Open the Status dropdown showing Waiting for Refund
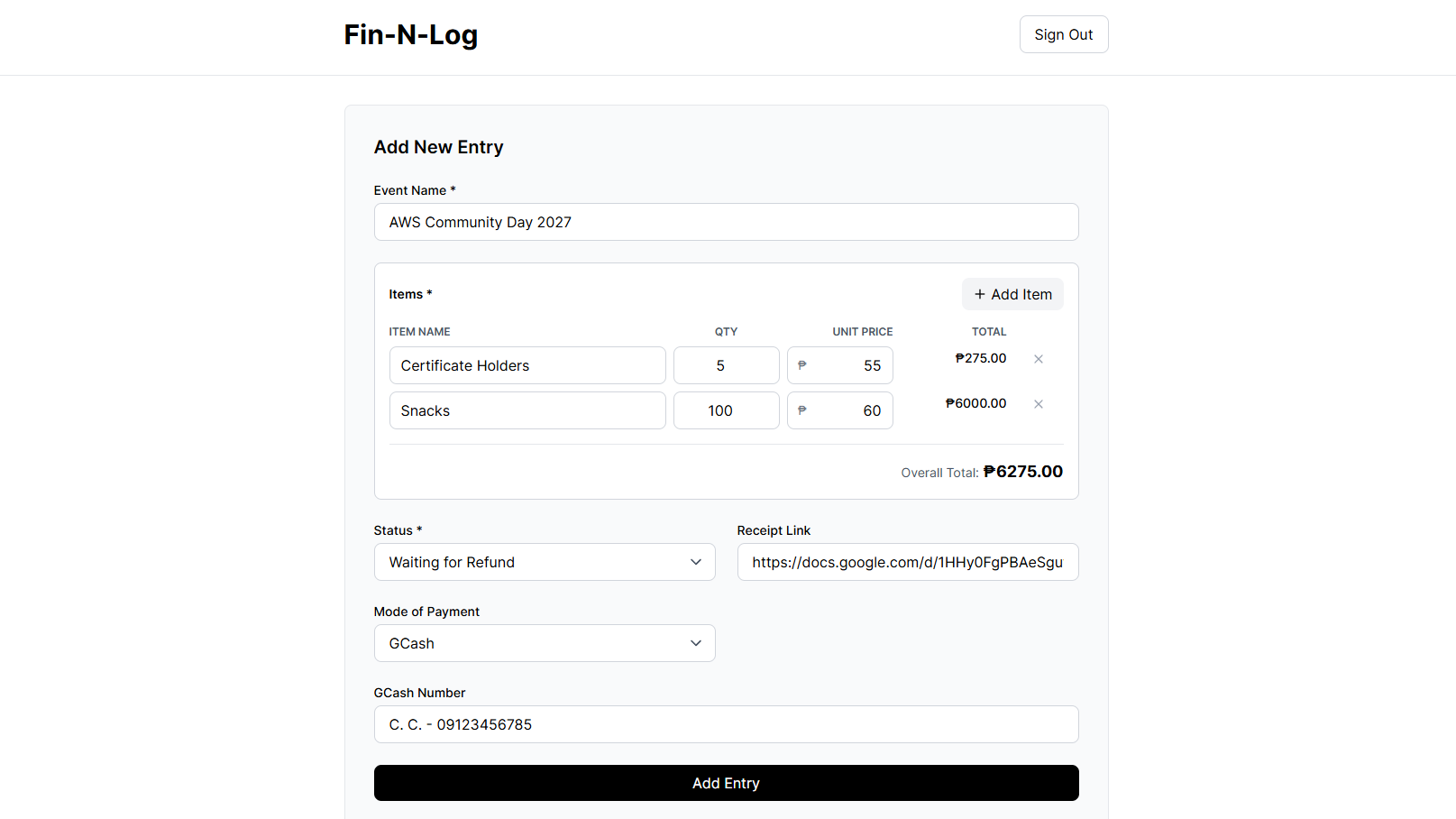1456x819 pixels. (x=545, y=561)
